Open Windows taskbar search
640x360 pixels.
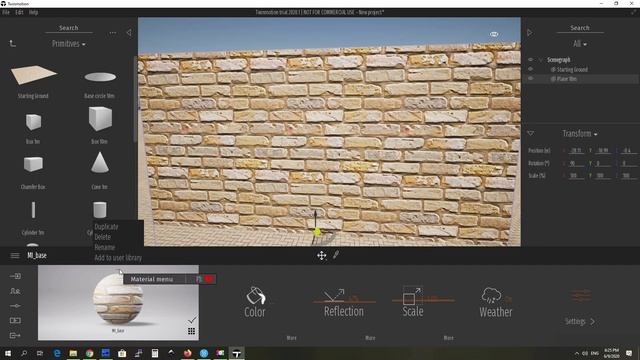coord(24,353)
